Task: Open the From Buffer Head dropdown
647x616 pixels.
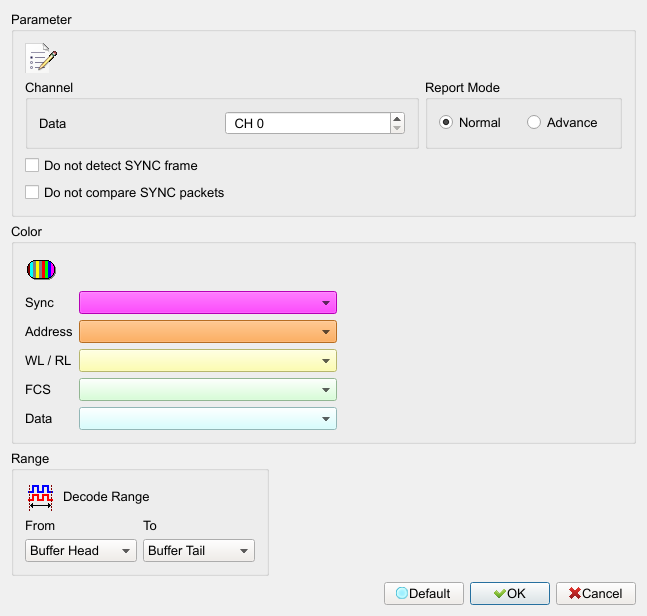Action: coord(81,551)
